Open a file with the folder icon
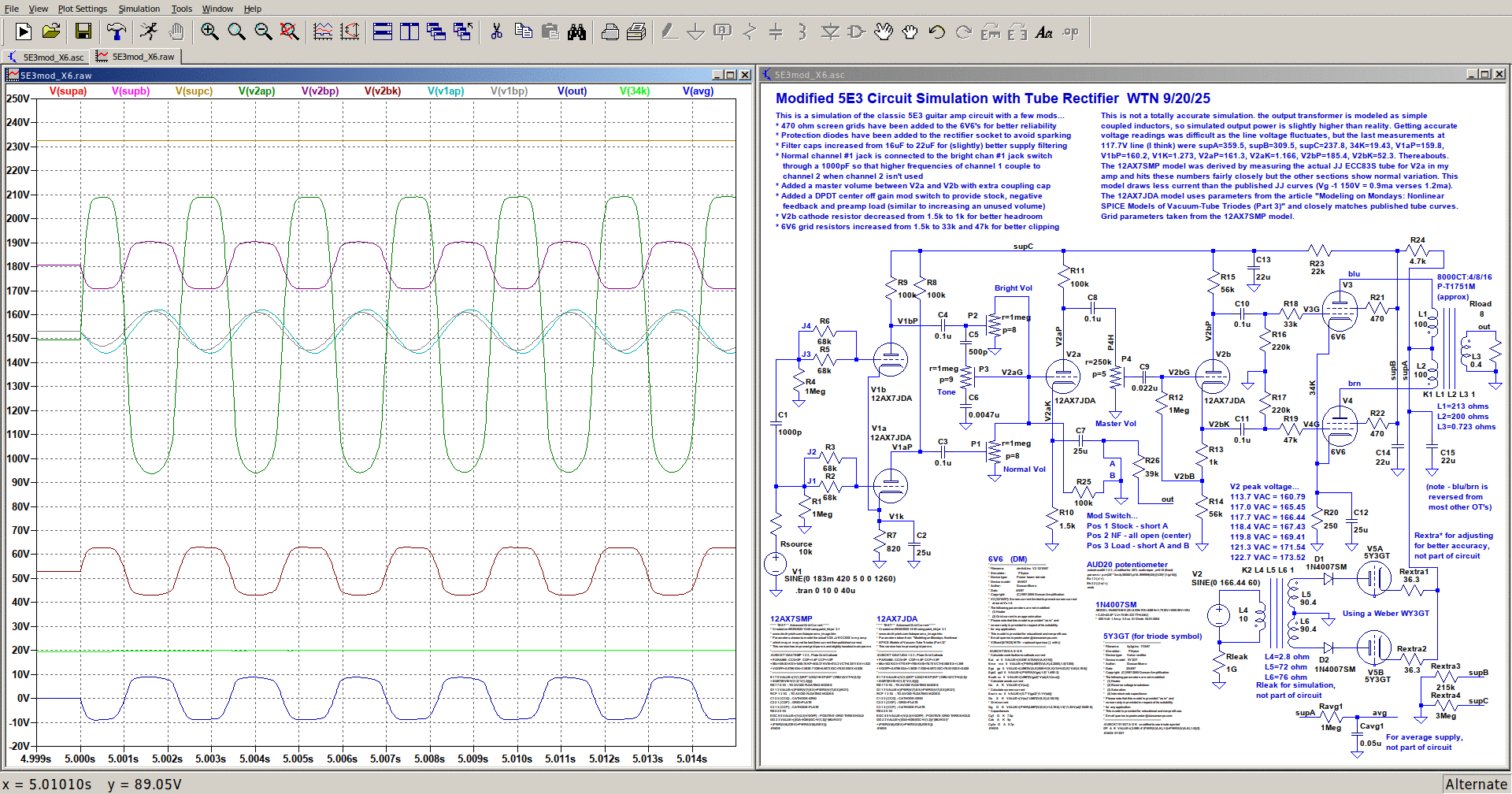 point(51,32)
